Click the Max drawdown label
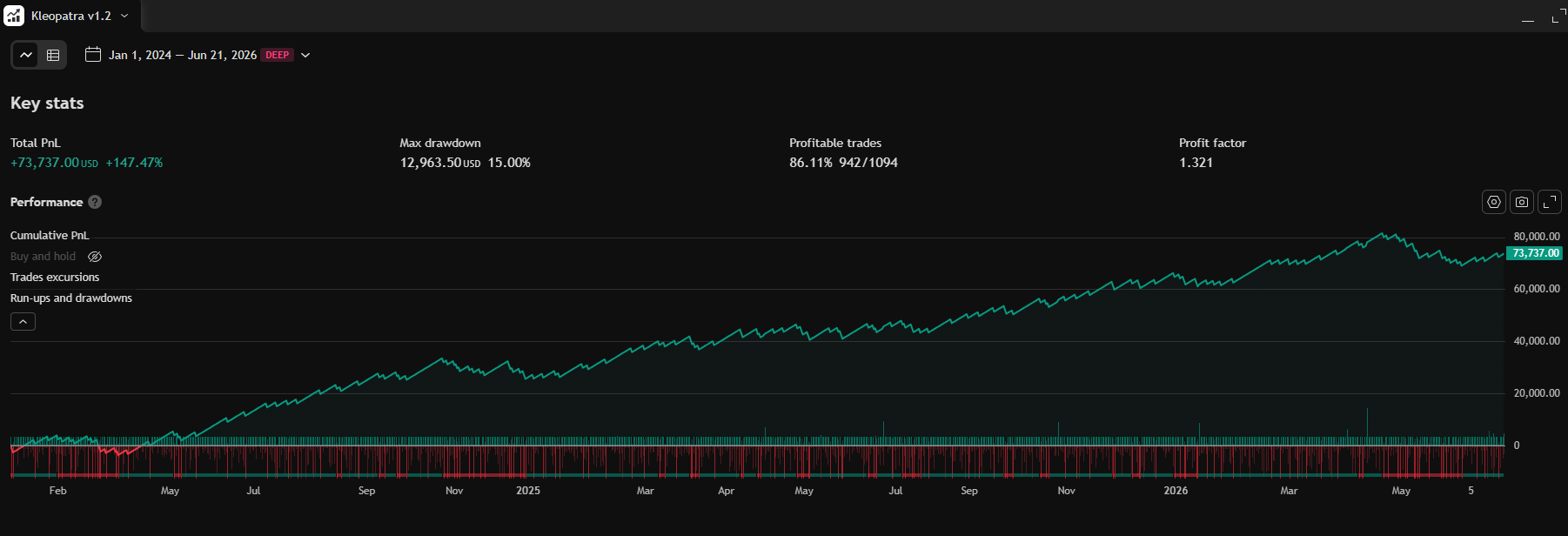The height and width of the screenshot is (536, 1568). tap(440, 143)
